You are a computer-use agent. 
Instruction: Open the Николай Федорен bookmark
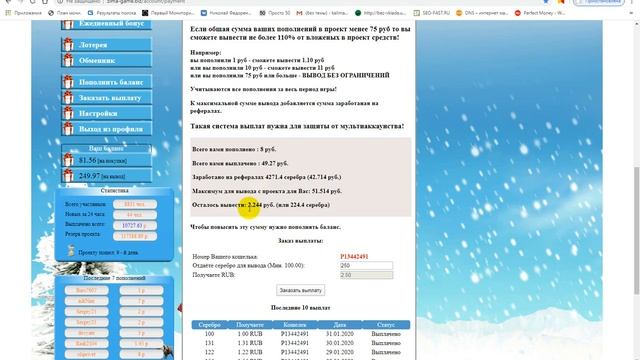pyautogui.click(x=226, y=13)
